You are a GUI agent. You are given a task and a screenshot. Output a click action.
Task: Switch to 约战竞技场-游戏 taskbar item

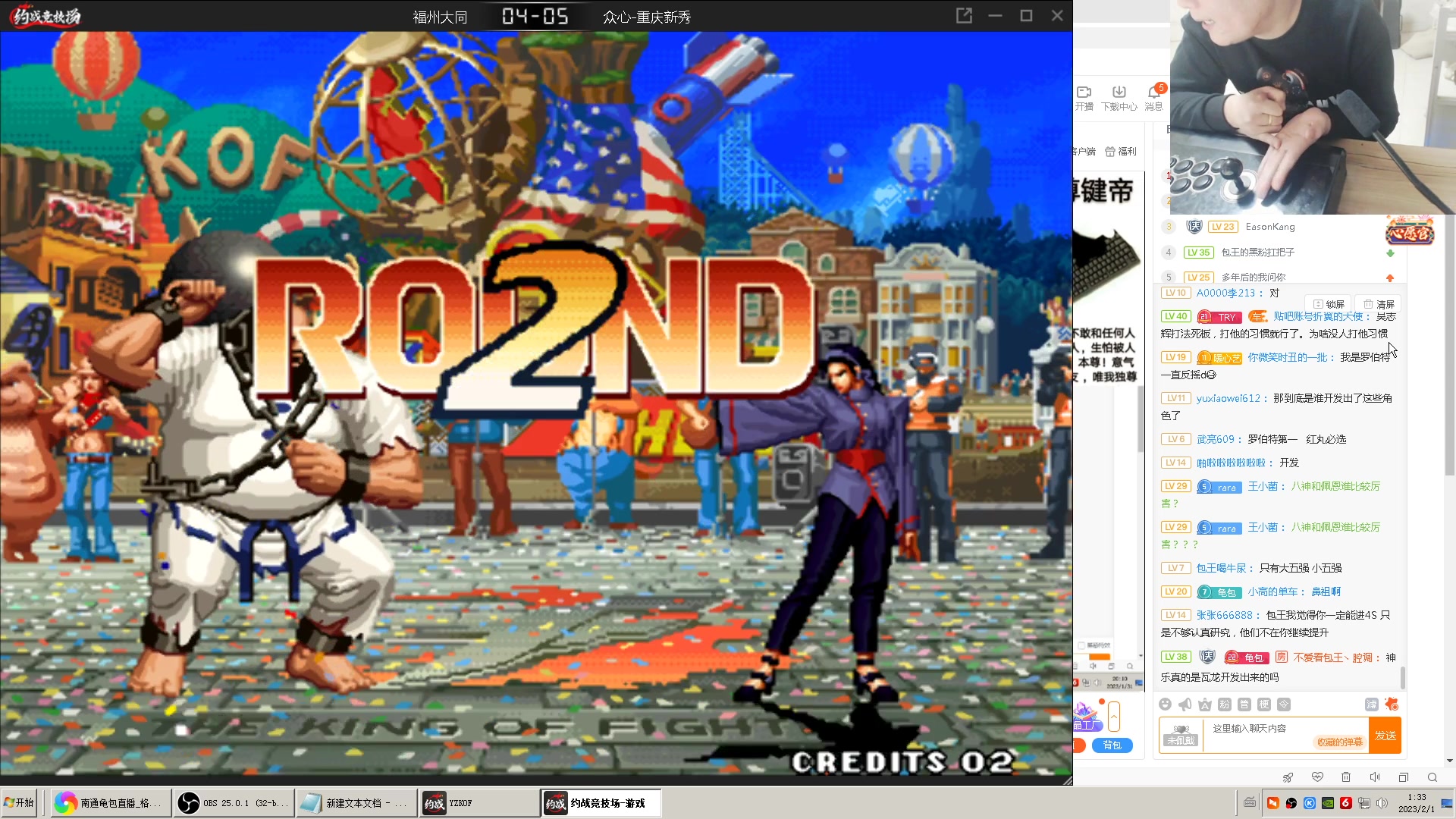pos(601,803)
